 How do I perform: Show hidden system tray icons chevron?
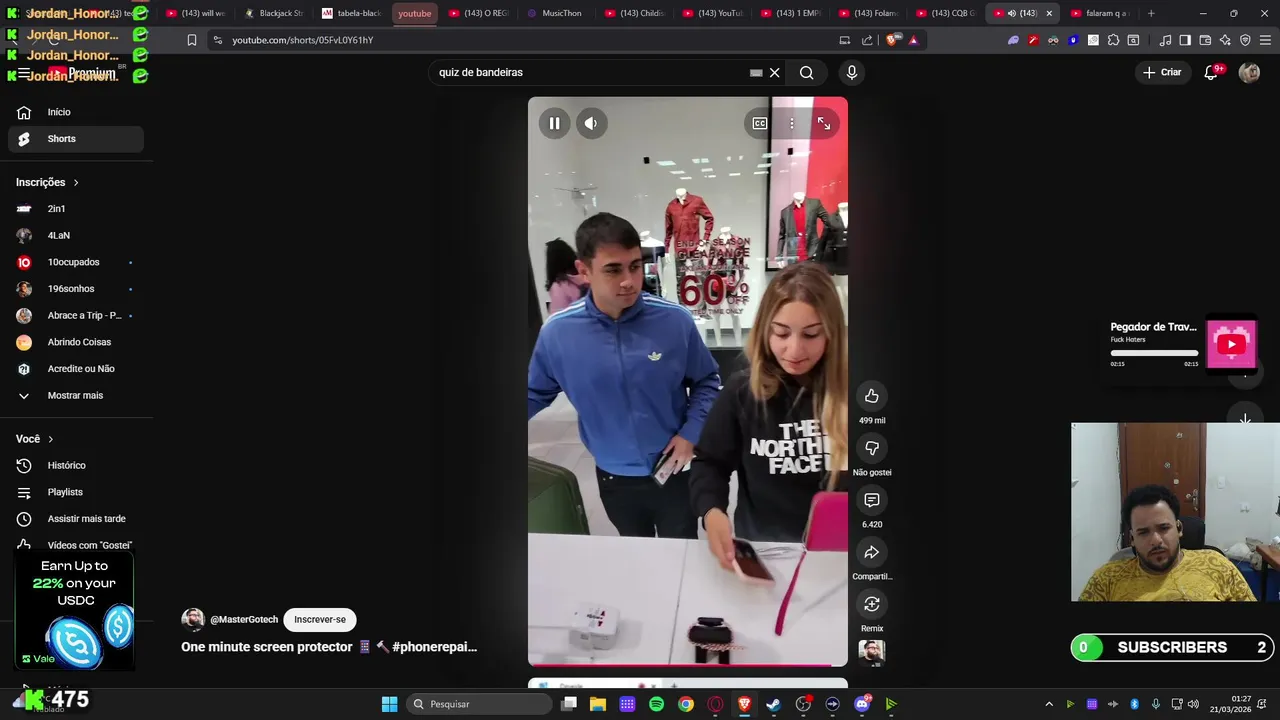[x=1049, y=704]
